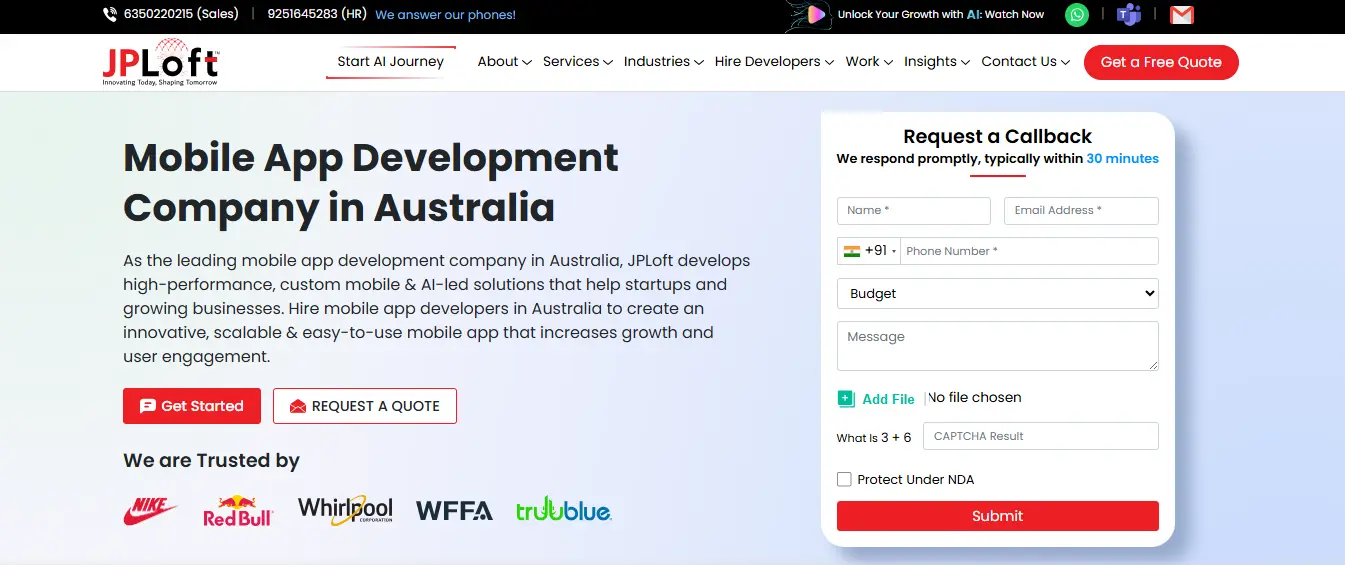Click the AI play icon in the banner
The height and width of the screenshot is (565, 1345).
(x=816, y=15)
